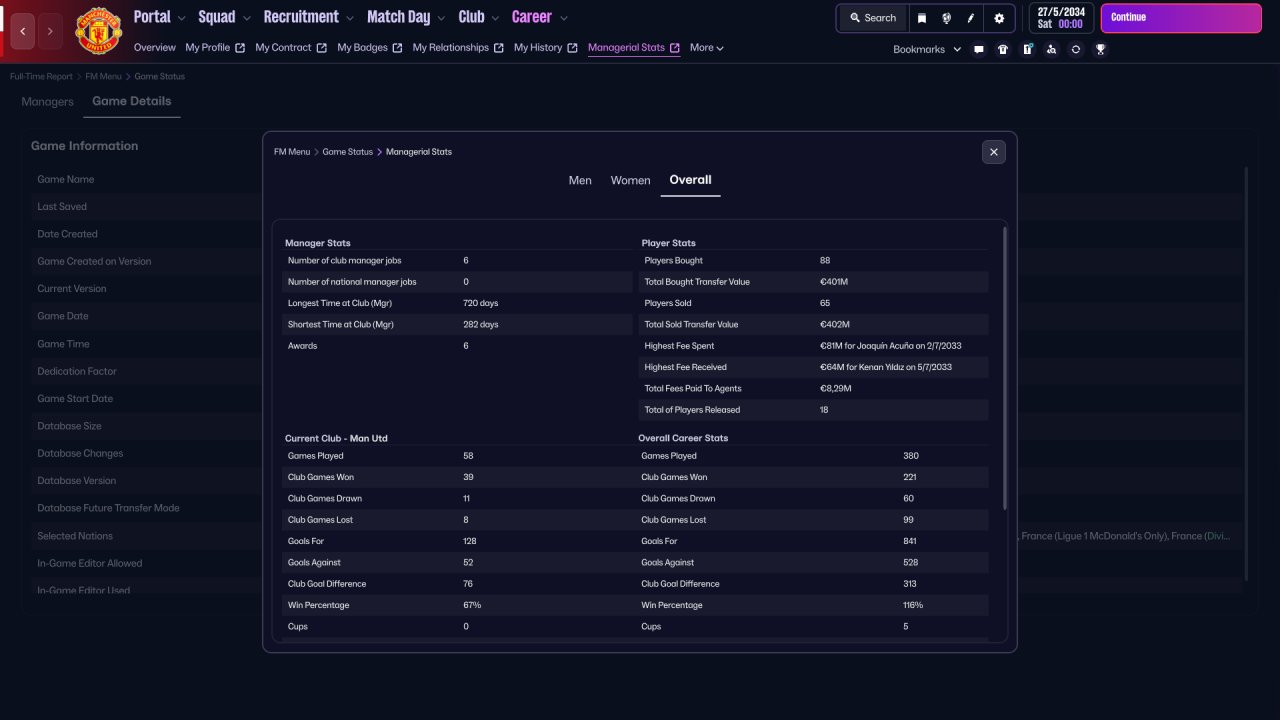Expand the Career menu chevron
1280x720 pixels.
coord(564,18)
